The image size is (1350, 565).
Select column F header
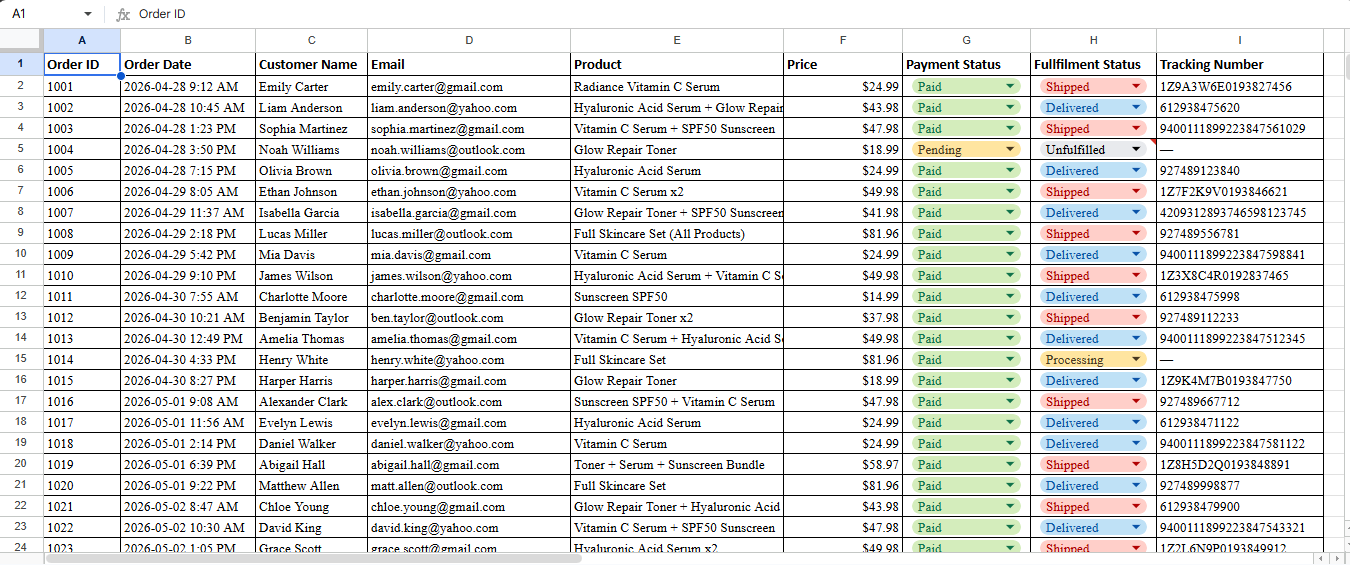pos(843,40)
